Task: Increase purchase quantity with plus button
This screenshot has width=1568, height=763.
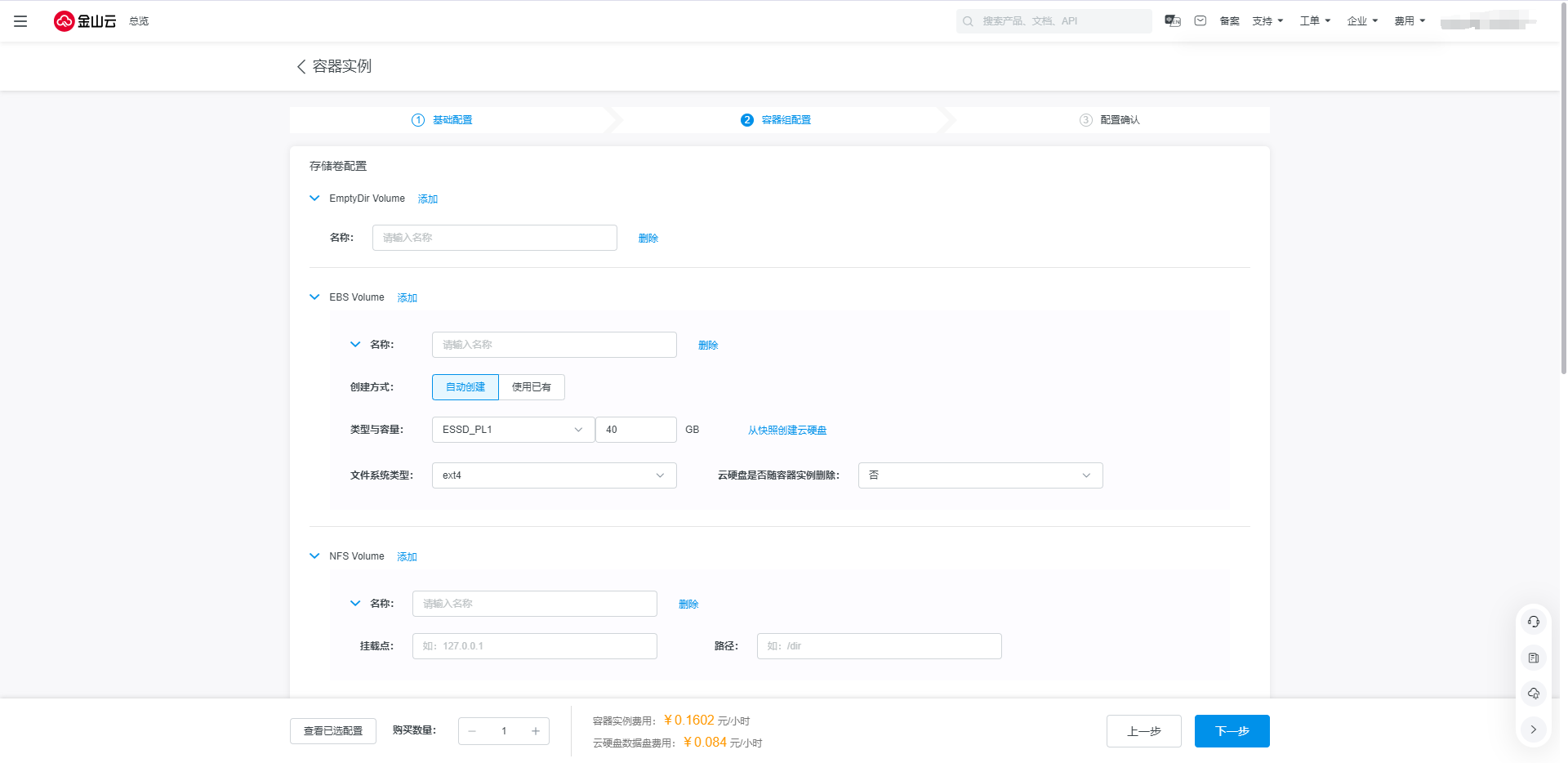Action: 536,731
